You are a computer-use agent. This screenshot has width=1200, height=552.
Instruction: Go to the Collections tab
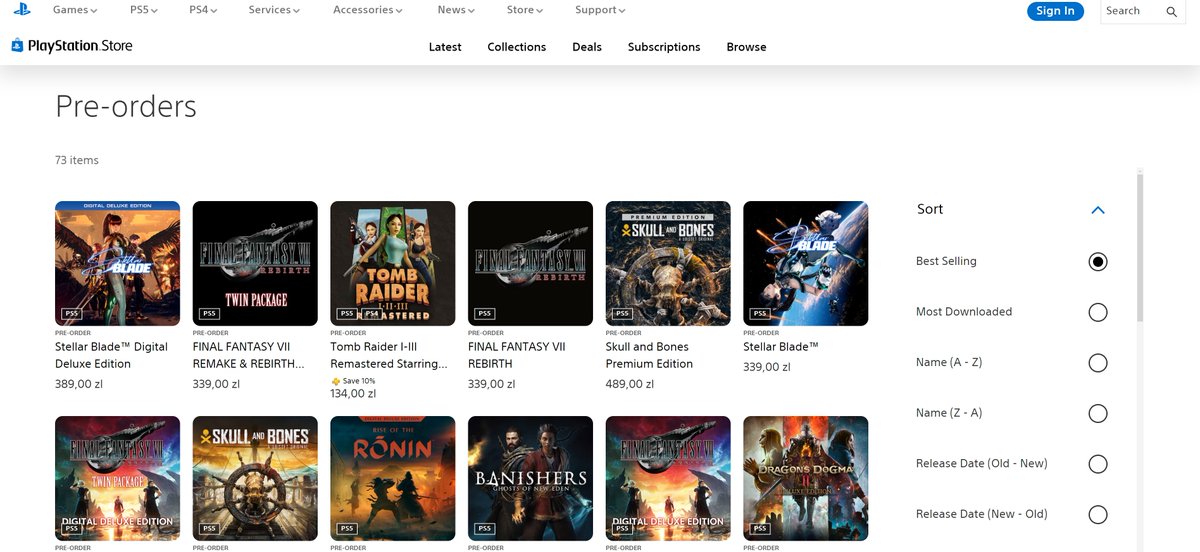click(x=517, y=47)
